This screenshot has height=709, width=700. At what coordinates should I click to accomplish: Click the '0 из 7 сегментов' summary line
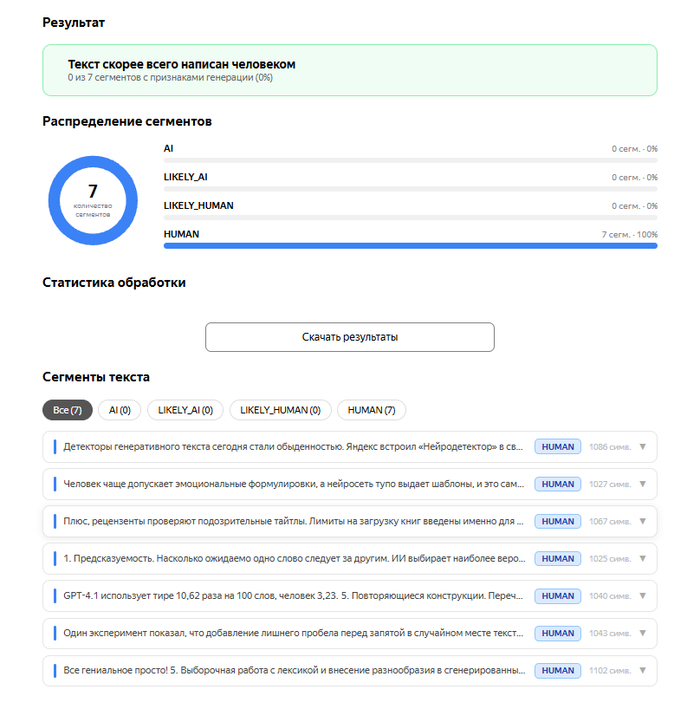tap(170, 77)
